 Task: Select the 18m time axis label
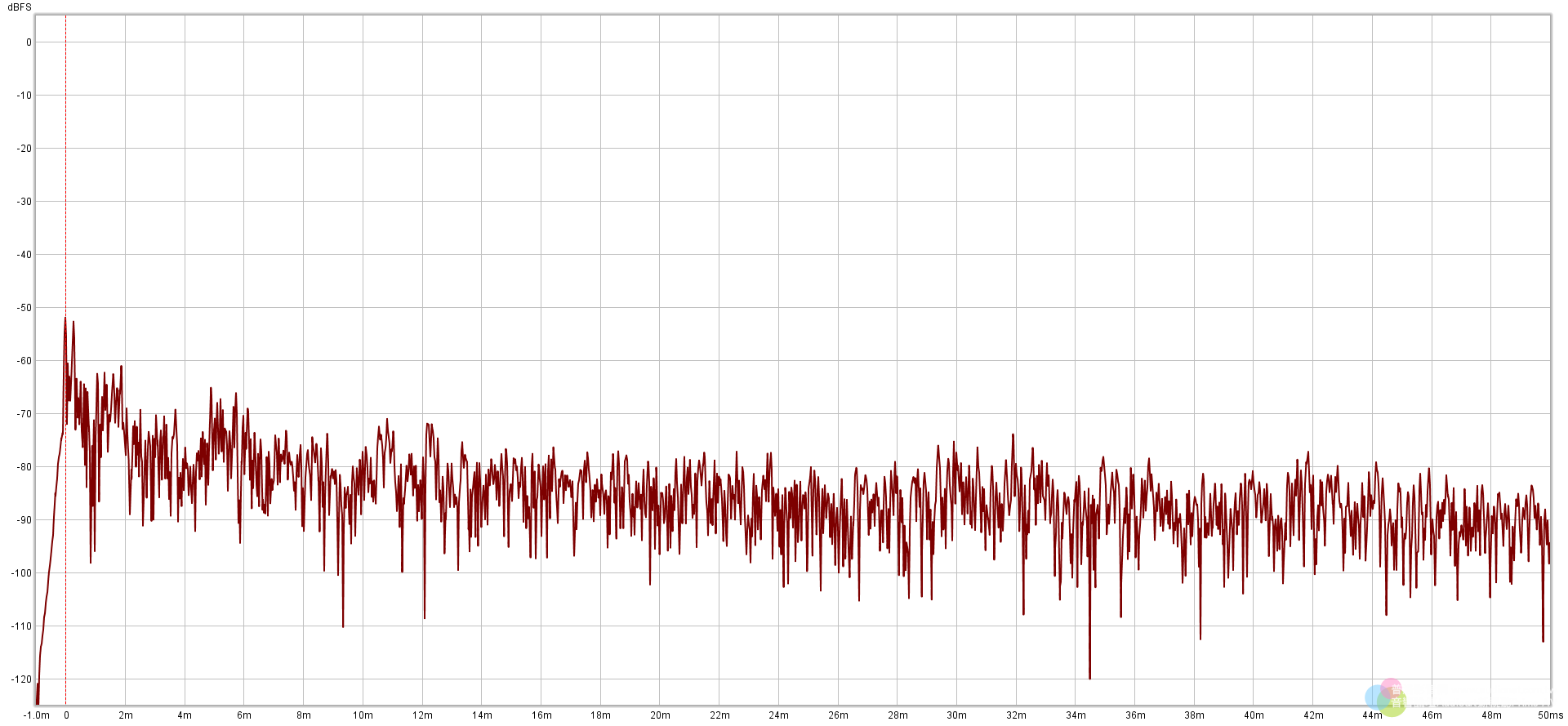click(601, 715)
